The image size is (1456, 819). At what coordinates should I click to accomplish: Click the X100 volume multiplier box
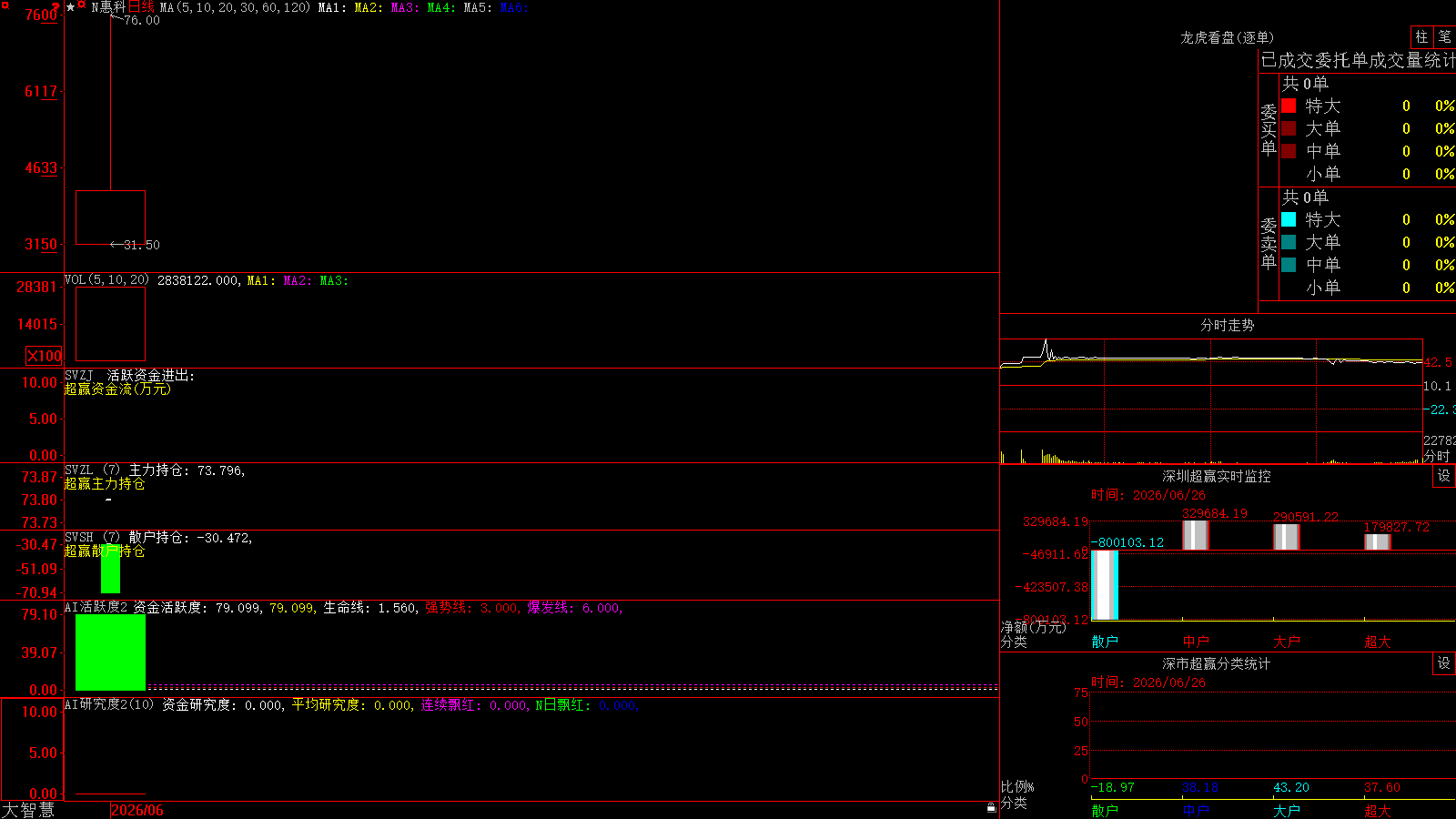click(x=45, y=356)
